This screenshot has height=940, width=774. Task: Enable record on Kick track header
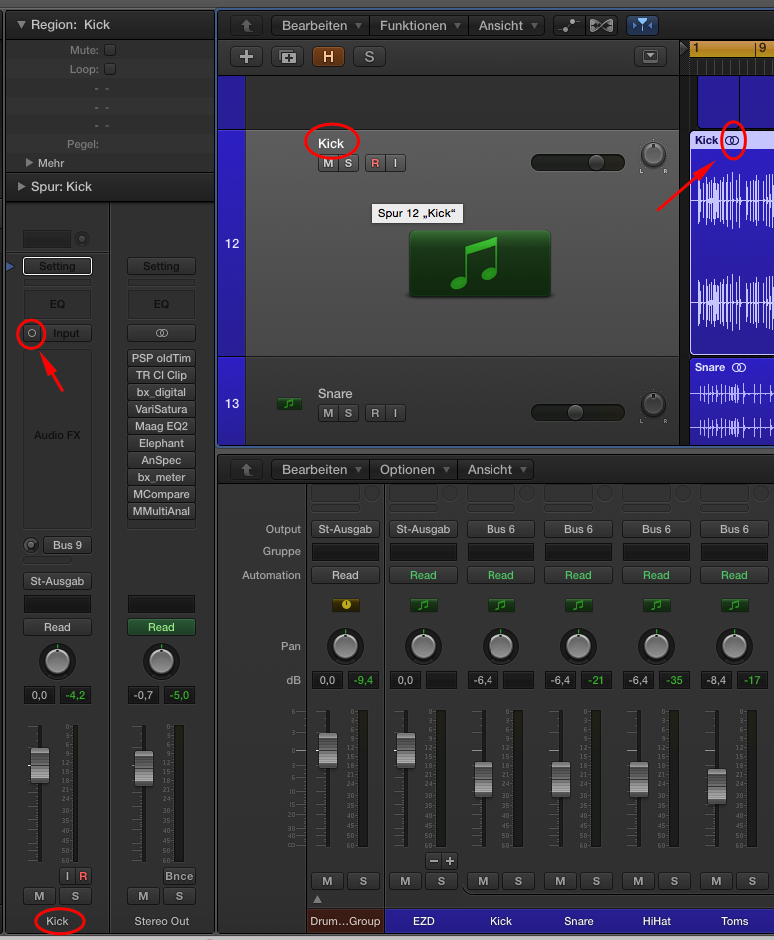pos(375,163)
